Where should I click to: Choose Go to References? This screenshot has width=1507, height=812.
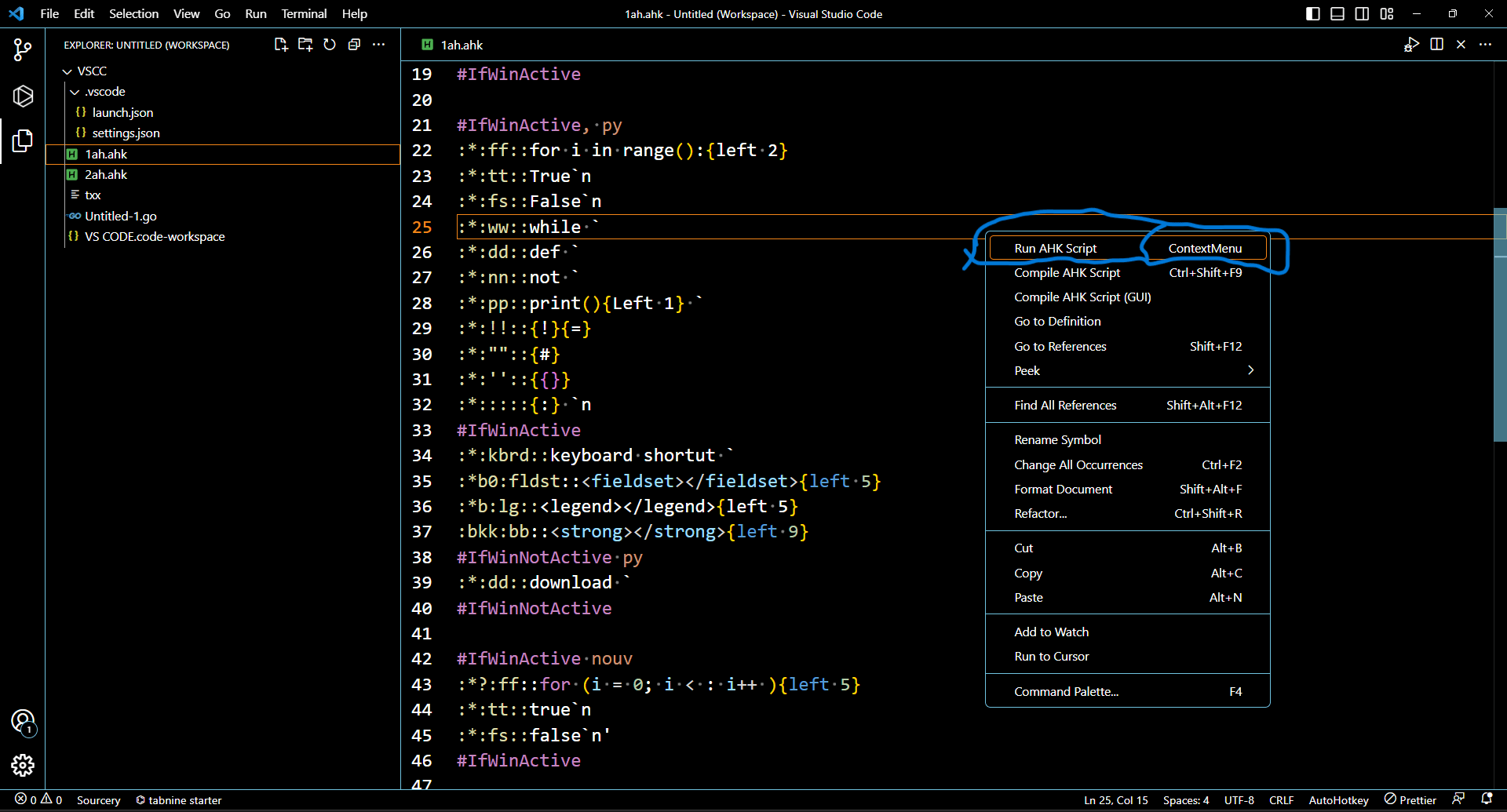[x=1127, y=346]
